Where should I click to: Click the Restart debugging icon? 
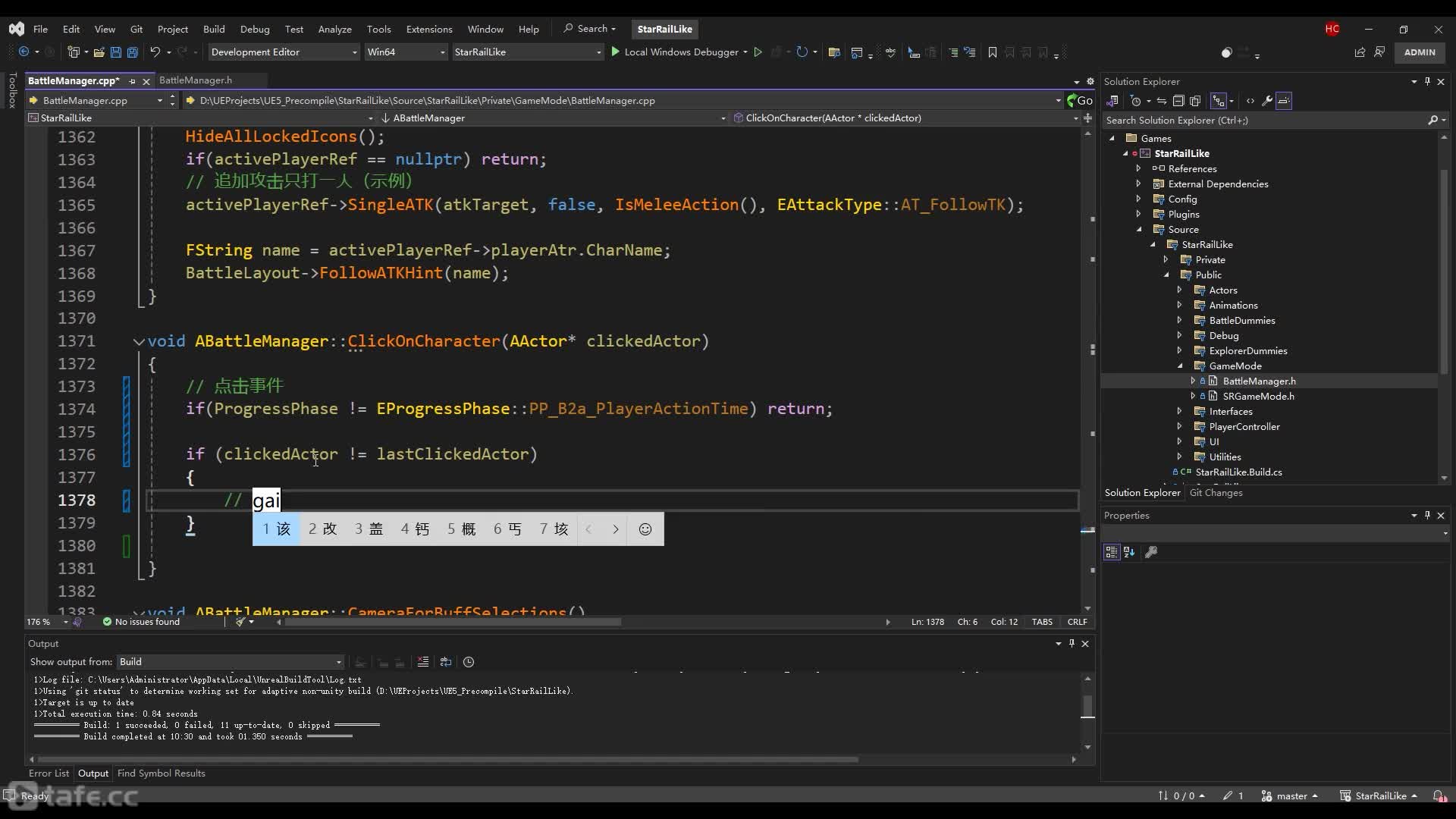[800, 52]
